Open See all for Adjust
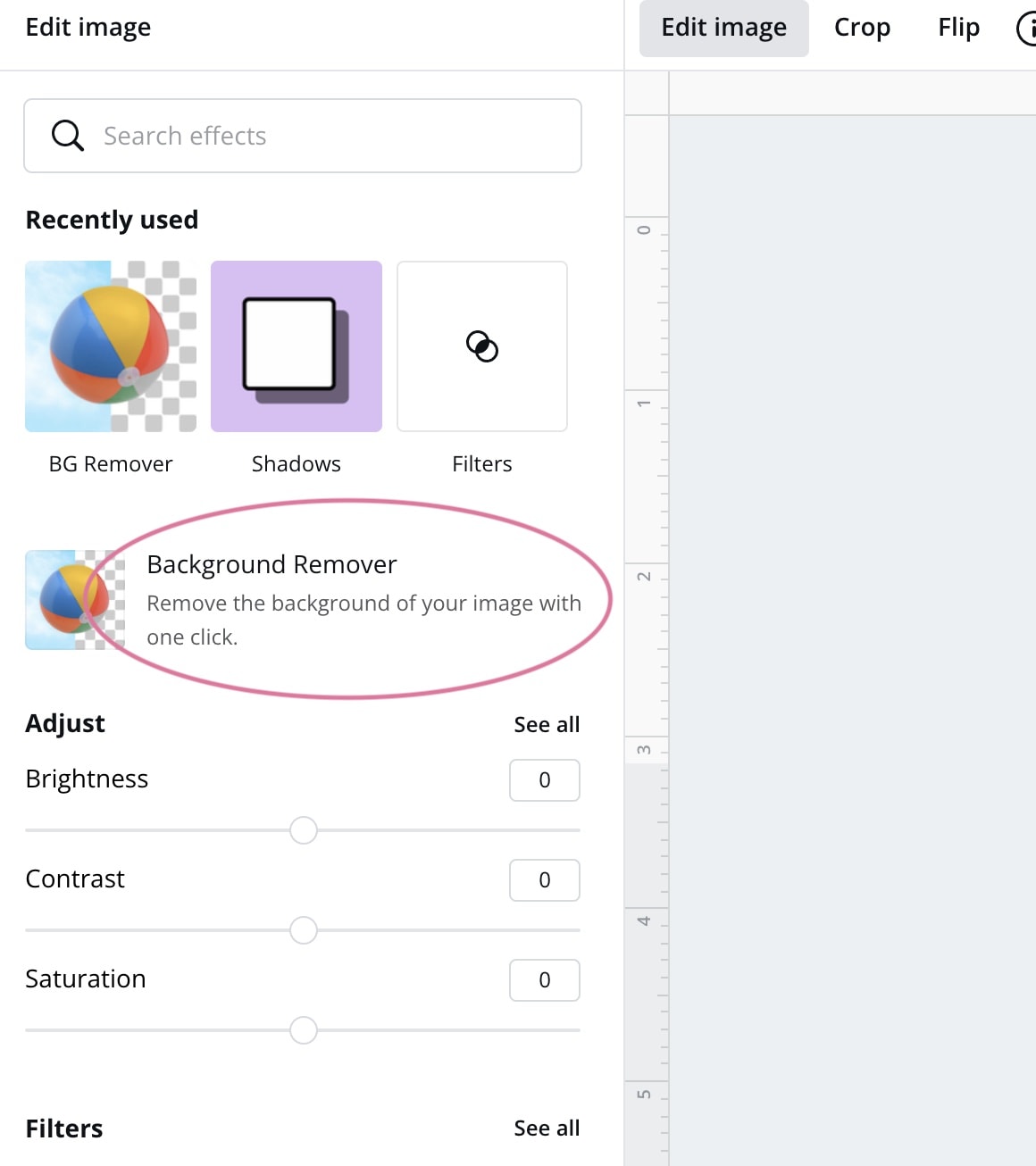The width and height of the screenshot is (1036, 1166). 547,725
